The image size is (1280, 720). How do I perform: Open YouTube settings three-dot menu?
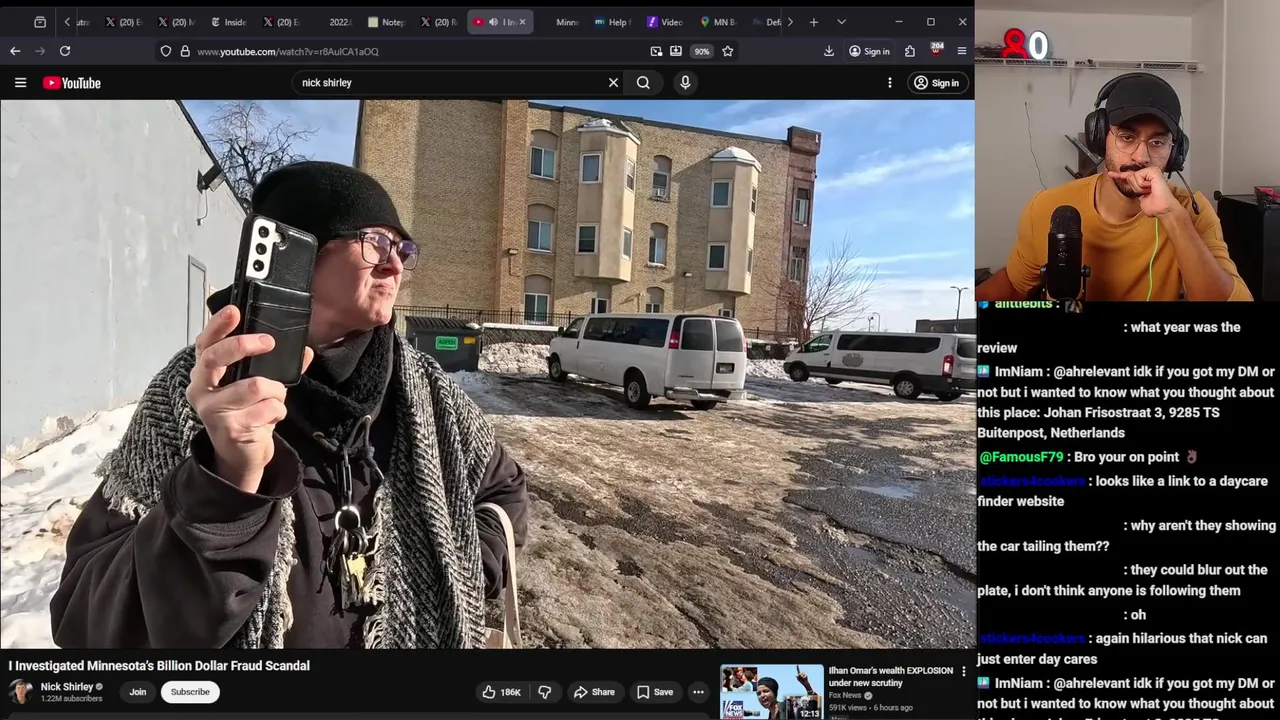pos(889,83)
